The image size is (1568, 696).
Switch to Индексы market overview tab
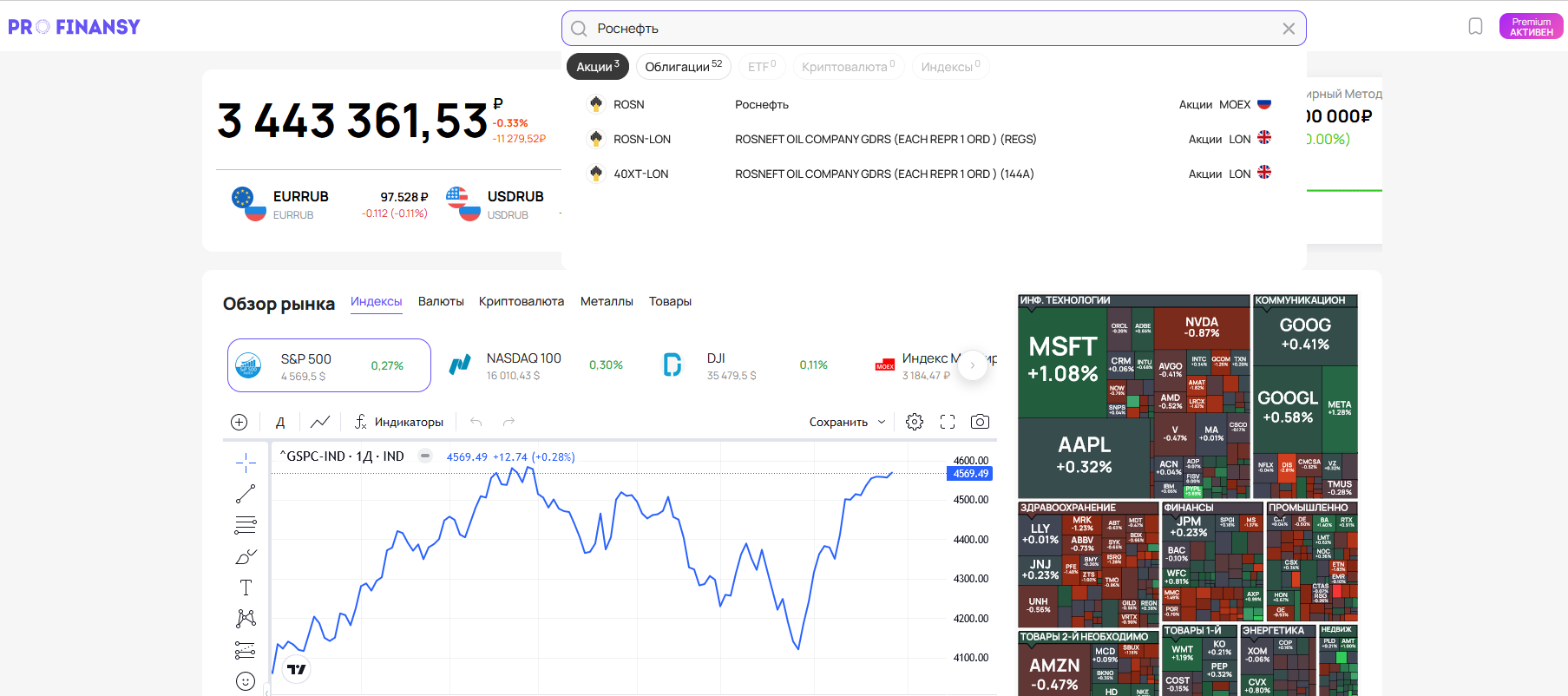376,302
